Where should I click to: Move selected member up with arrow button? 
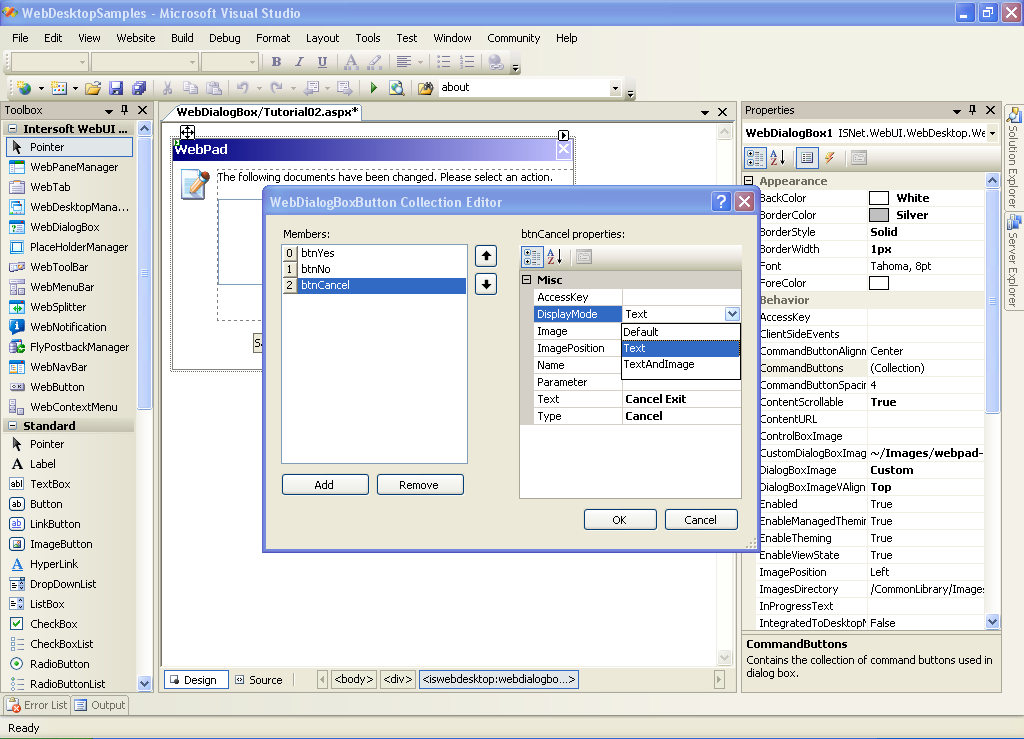486,256
